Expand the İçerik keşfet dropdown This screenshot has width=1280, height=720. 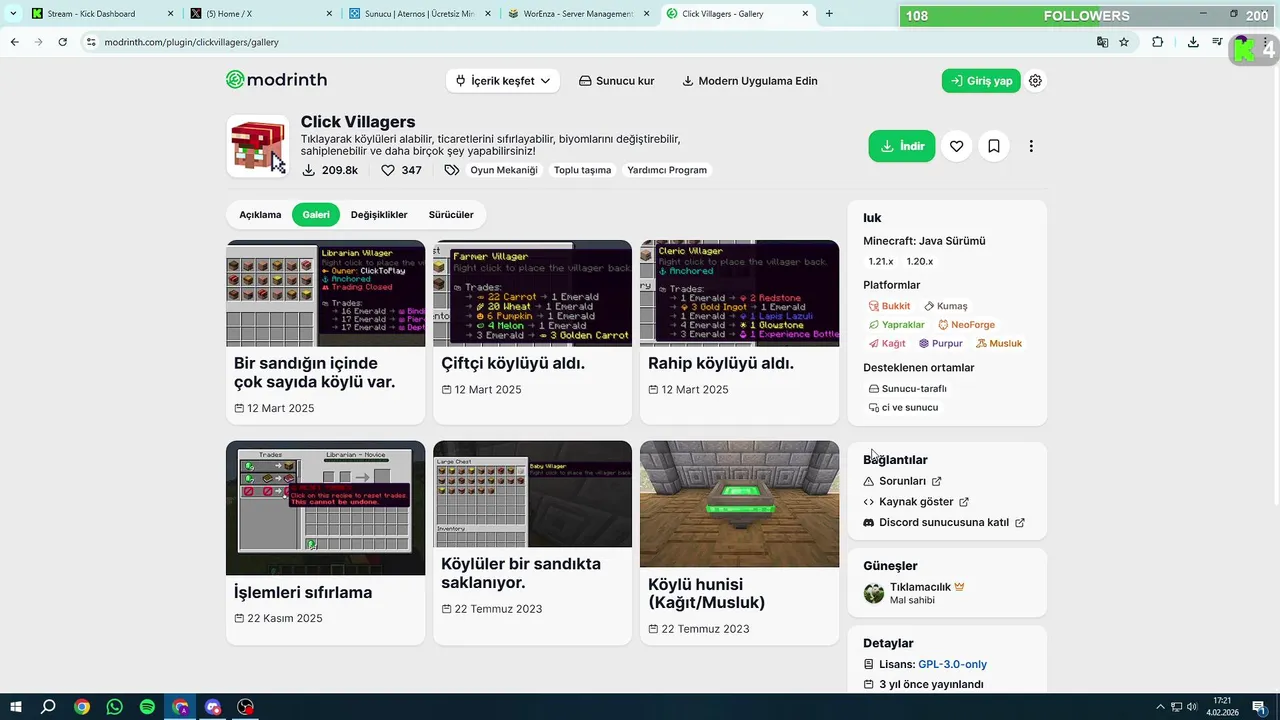point(502,81)
